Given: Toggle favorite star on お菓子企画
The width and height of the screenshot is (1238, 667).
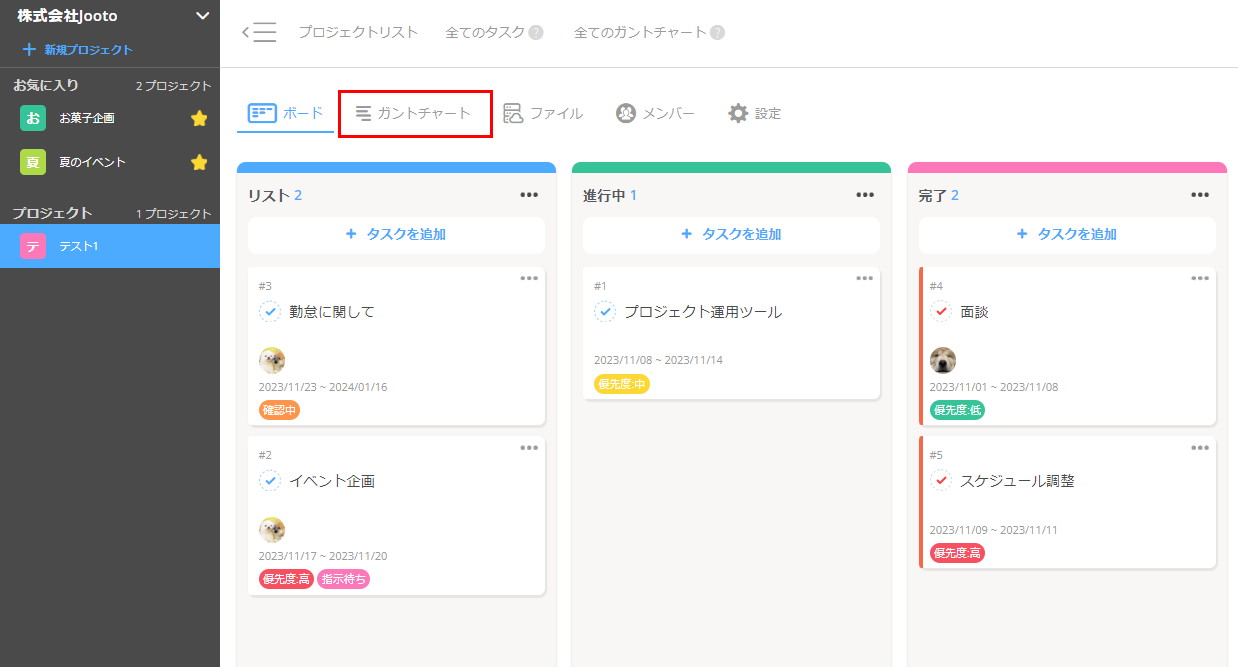Looking at the screenshot, I should [199, 118].
